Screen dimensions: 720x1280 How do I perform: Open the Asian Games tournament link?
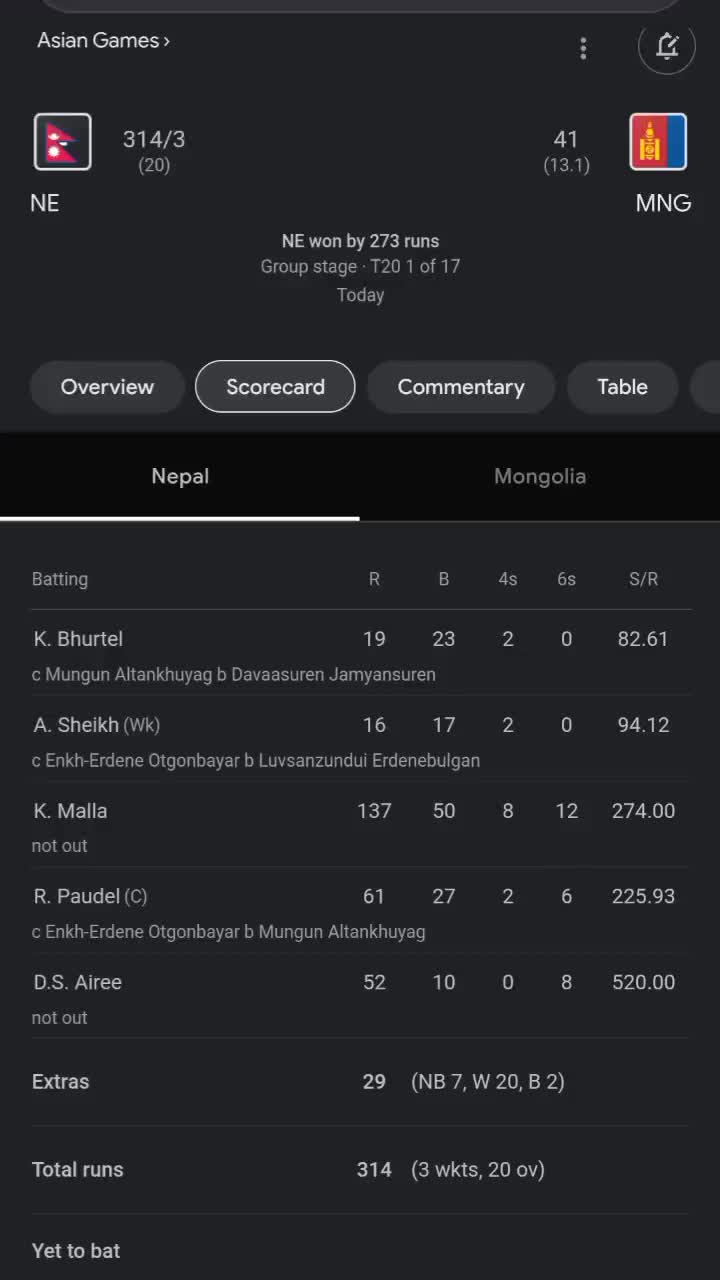point(103,41)
